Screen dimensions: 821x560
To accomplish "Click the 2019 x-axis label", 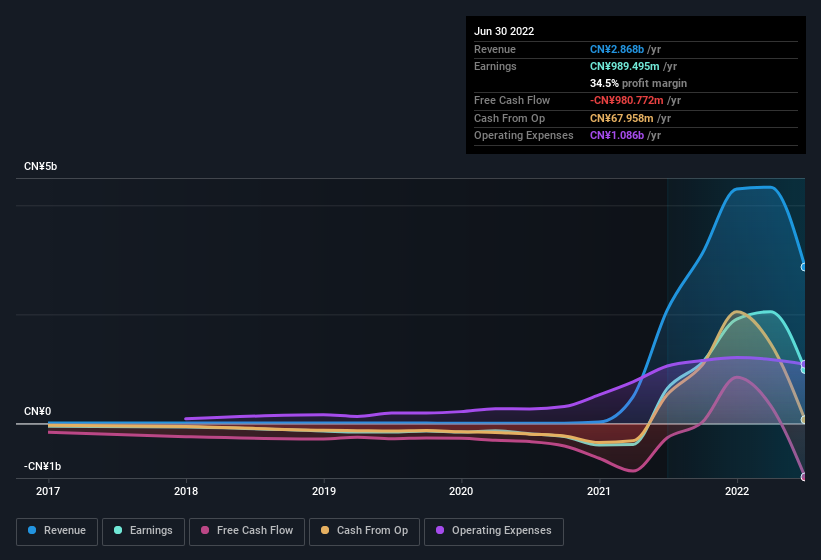I will pos(324,491).
